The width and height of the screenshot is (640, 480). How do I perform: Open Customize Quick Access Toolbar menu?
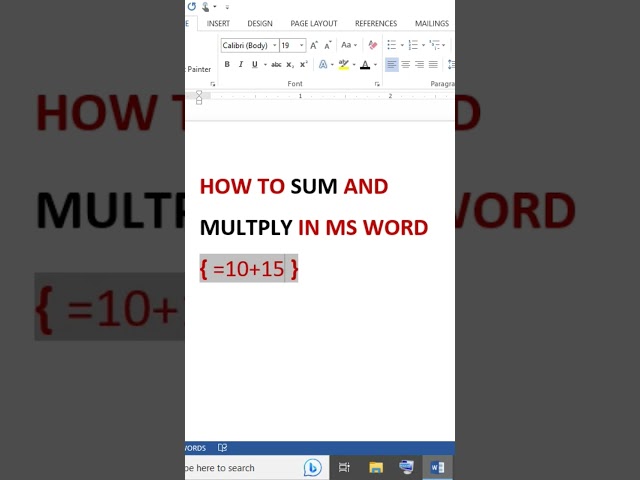(x=227, y=7)
